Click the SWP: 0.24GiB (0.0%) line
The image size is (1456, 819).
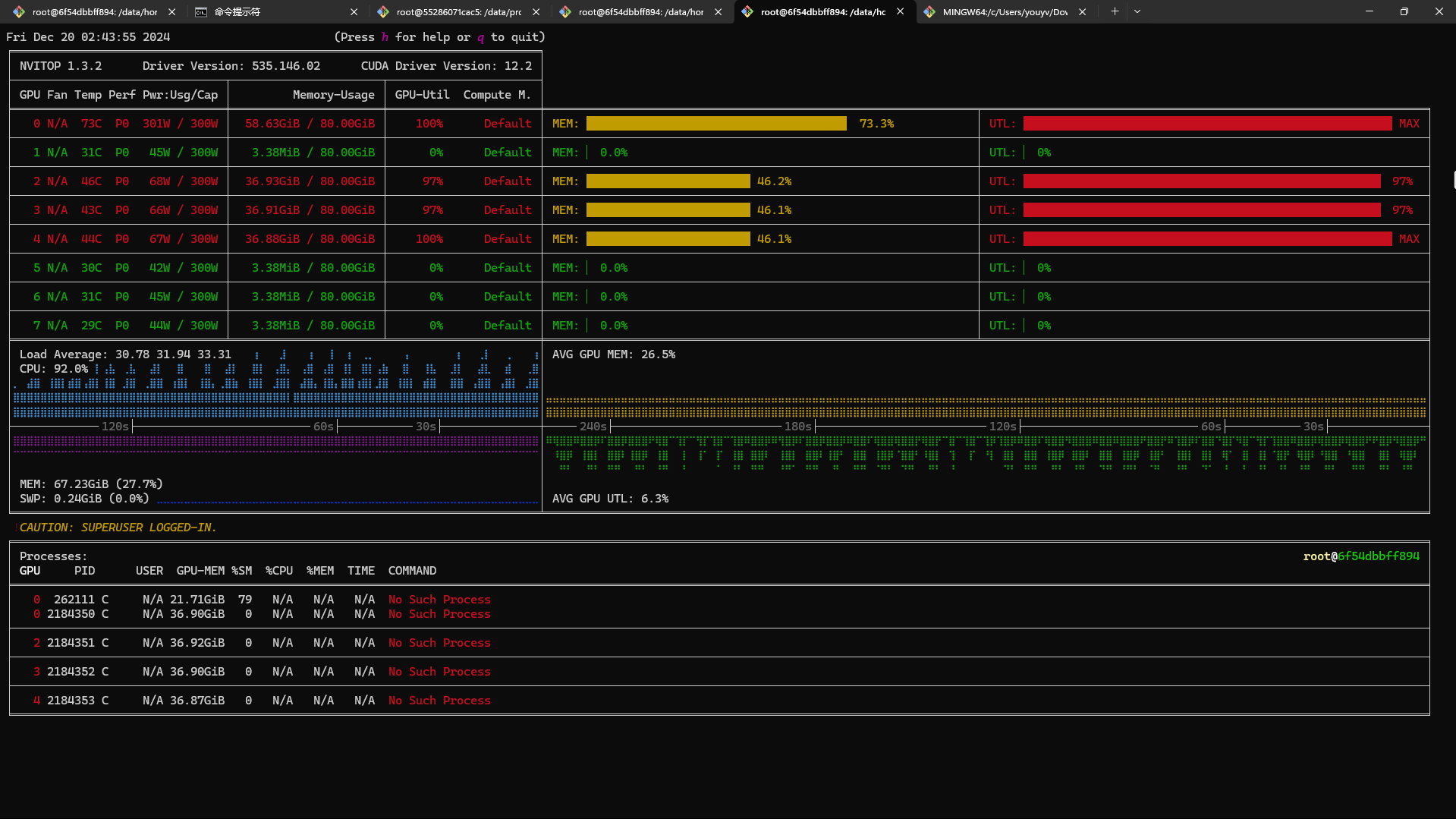coord(84,499)
